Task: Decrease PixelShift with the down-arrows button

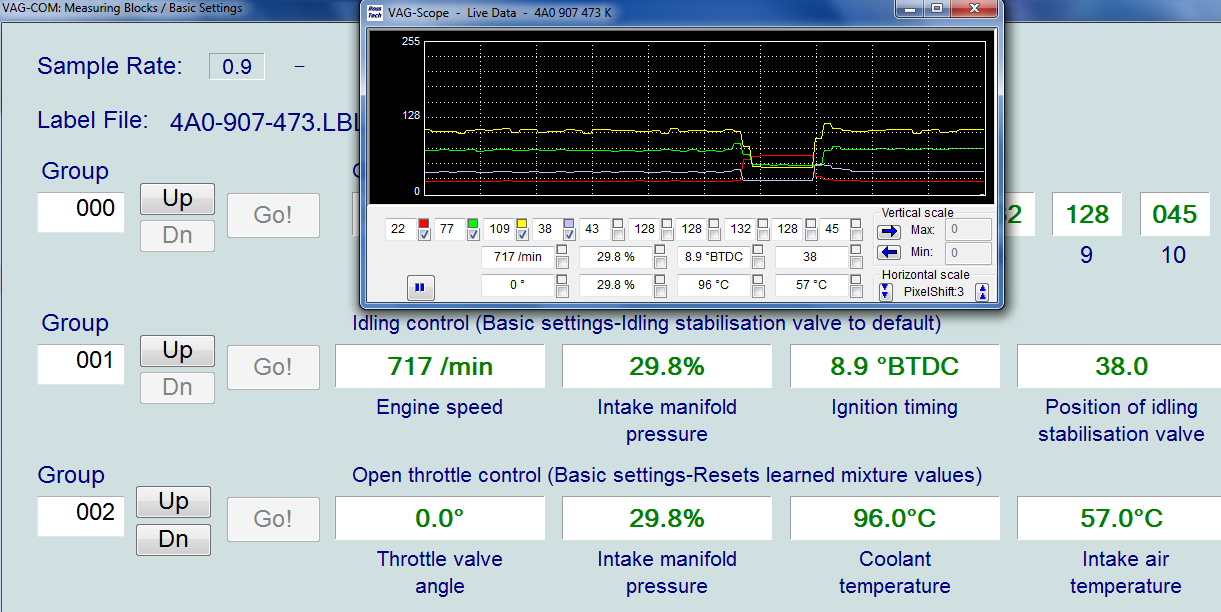Action: coord(886,292)
